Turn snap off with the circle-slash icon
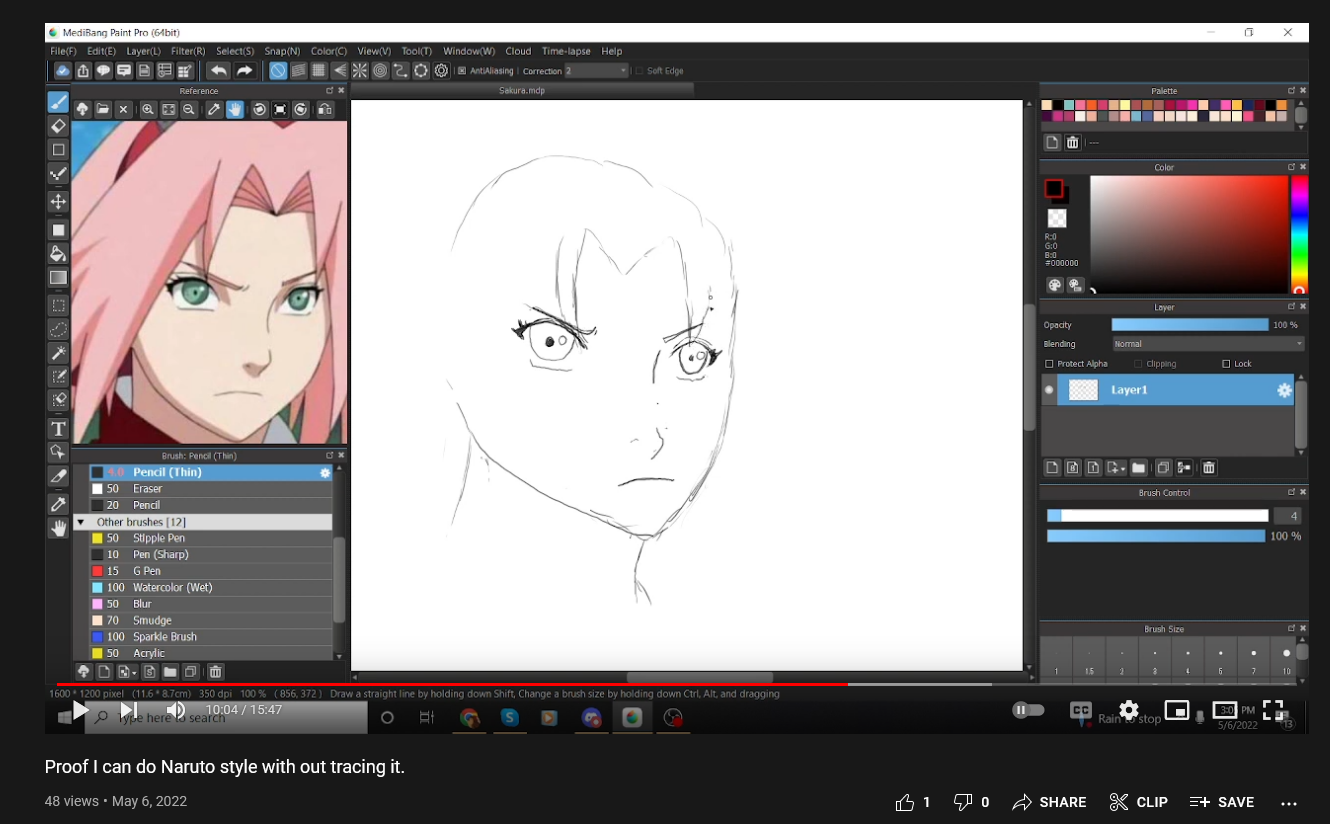The image size is (1330, 824). [278, 70]
